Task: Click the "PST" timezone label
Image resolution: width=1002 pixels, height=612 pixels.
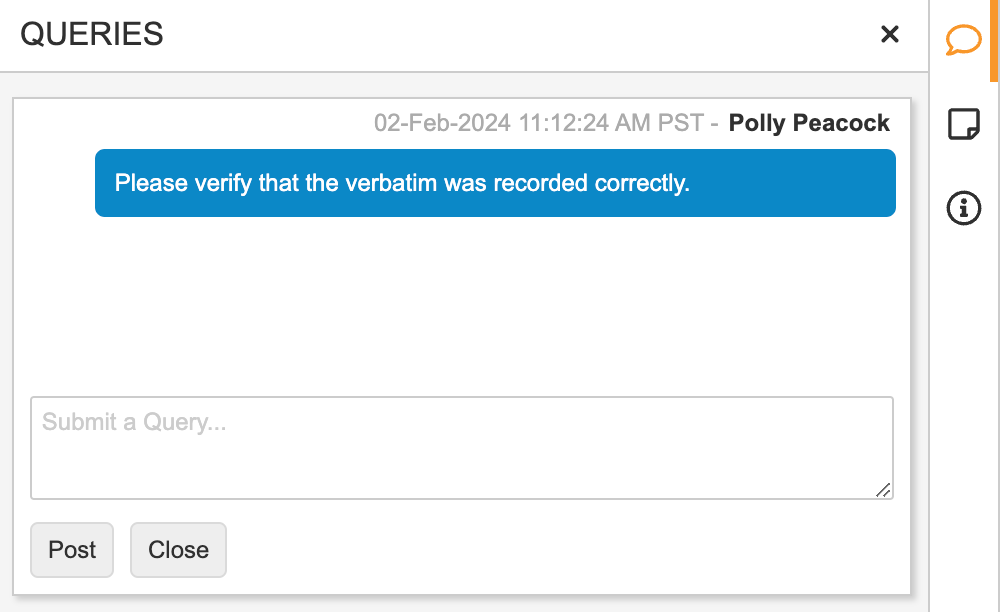Action: click(x=679, y=123)
